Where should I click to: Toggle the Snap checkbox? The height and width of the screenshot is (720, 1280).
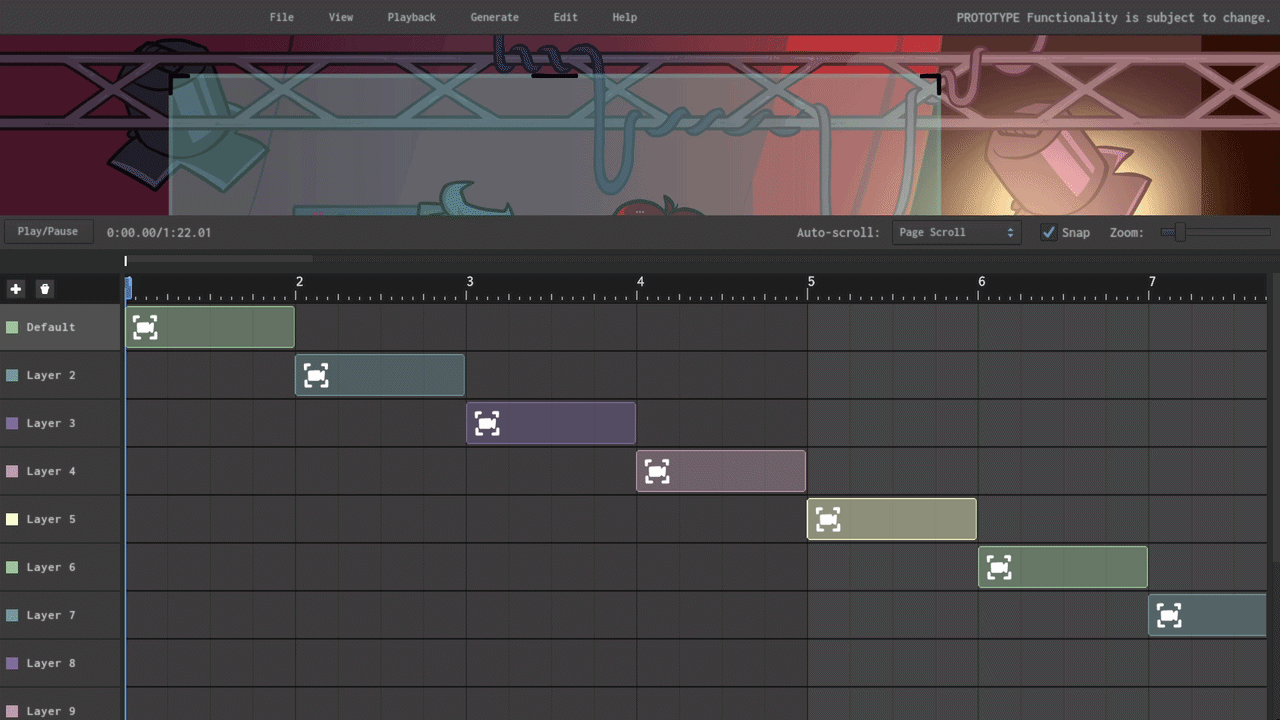click(1048, 232)
